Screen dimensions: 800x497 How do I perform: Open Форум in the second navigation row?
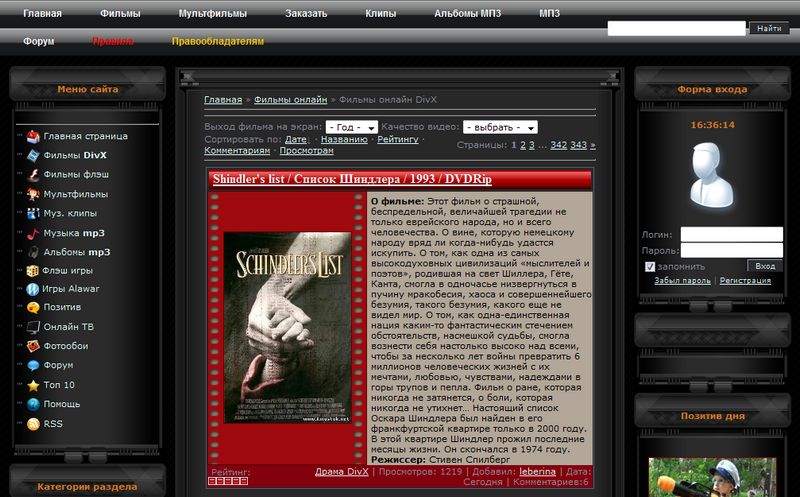[x=39, y=41]
